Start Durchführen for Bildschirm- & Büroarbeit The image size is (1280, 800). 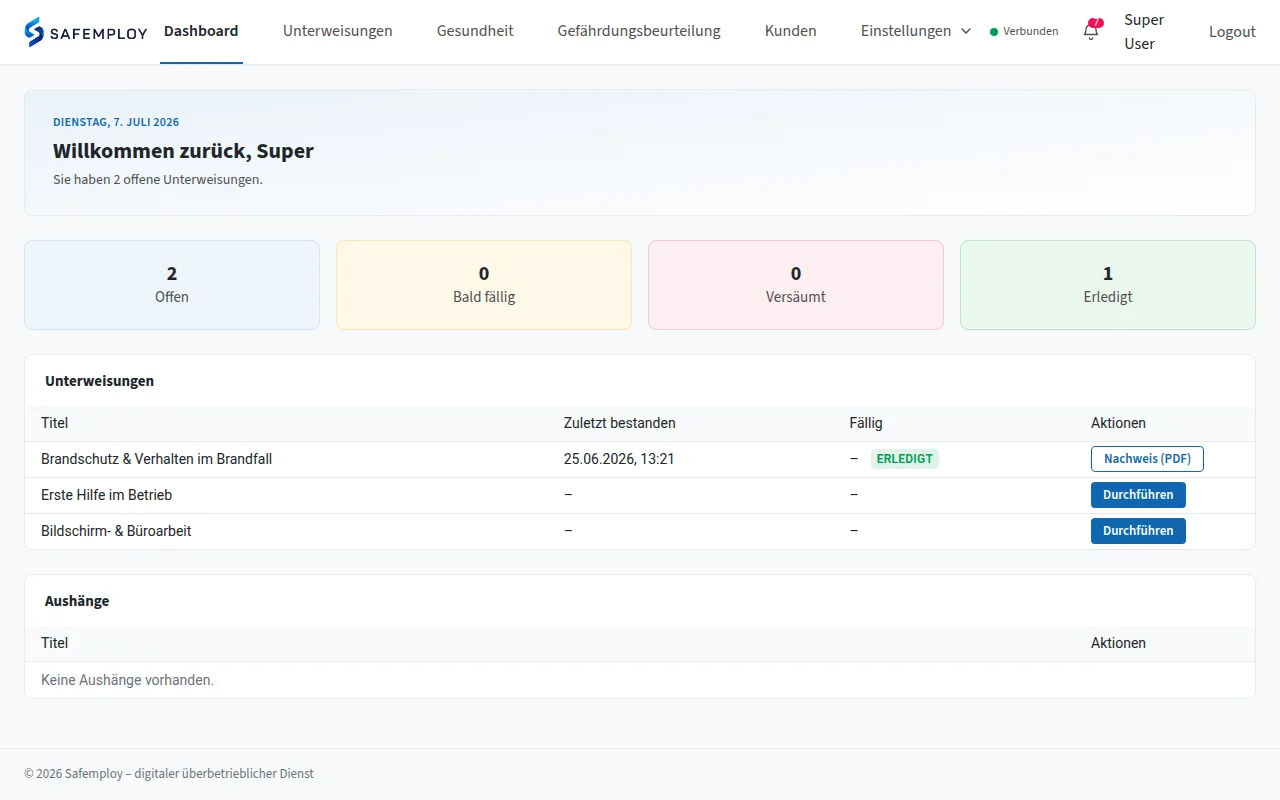pos(1138,531)
